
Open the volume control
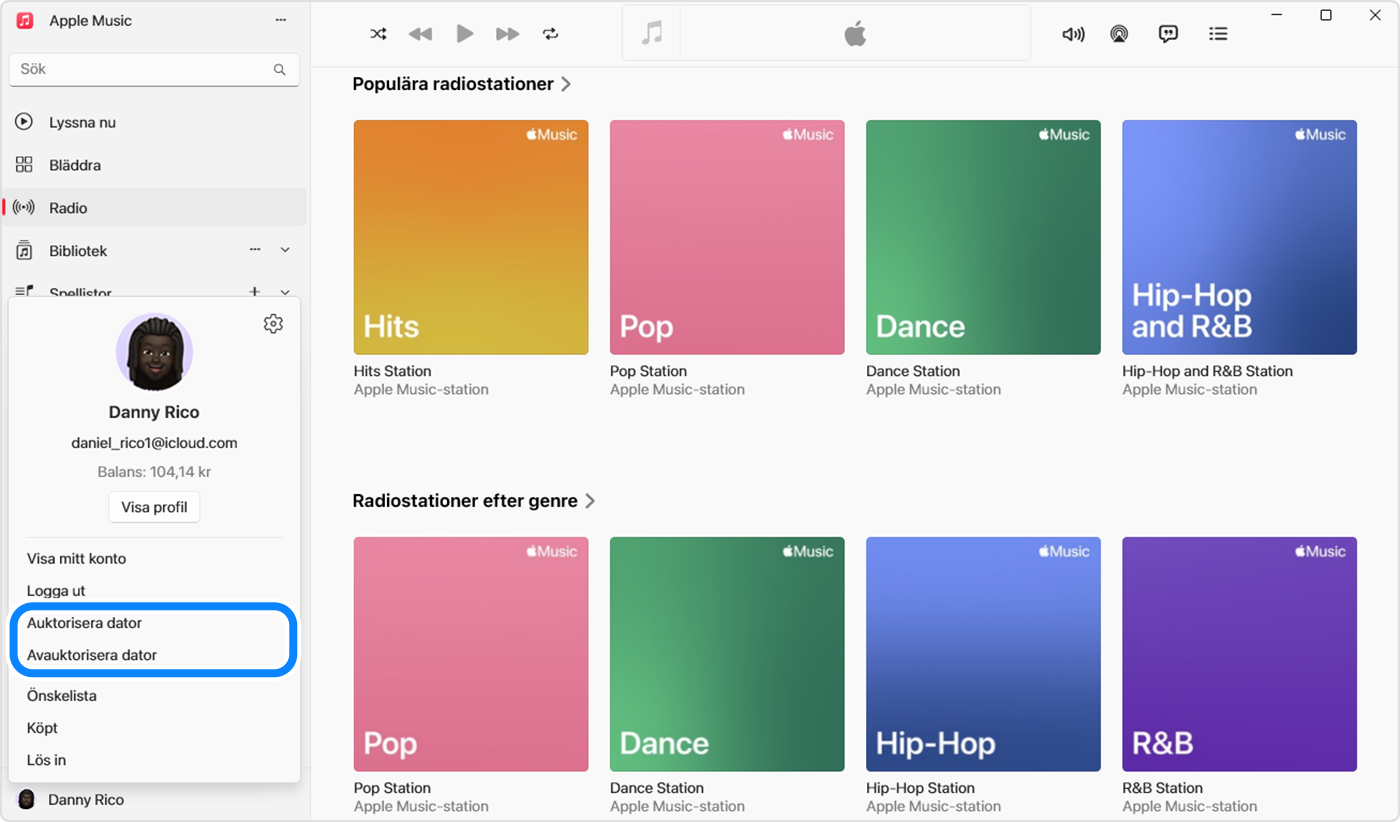1073,34
